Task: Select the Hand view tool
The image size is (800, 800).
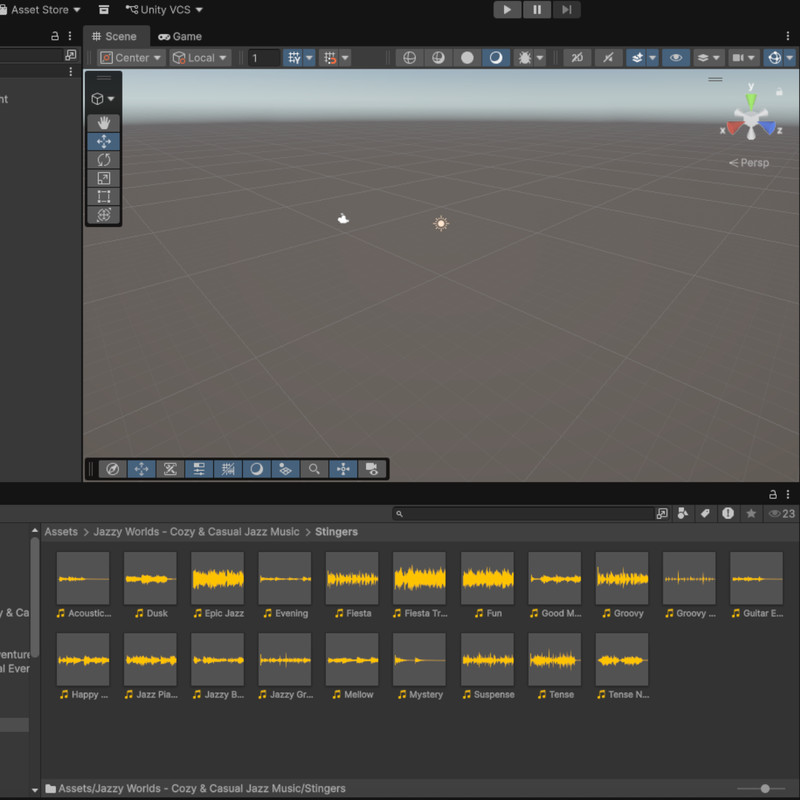Action: pos(104,123)
